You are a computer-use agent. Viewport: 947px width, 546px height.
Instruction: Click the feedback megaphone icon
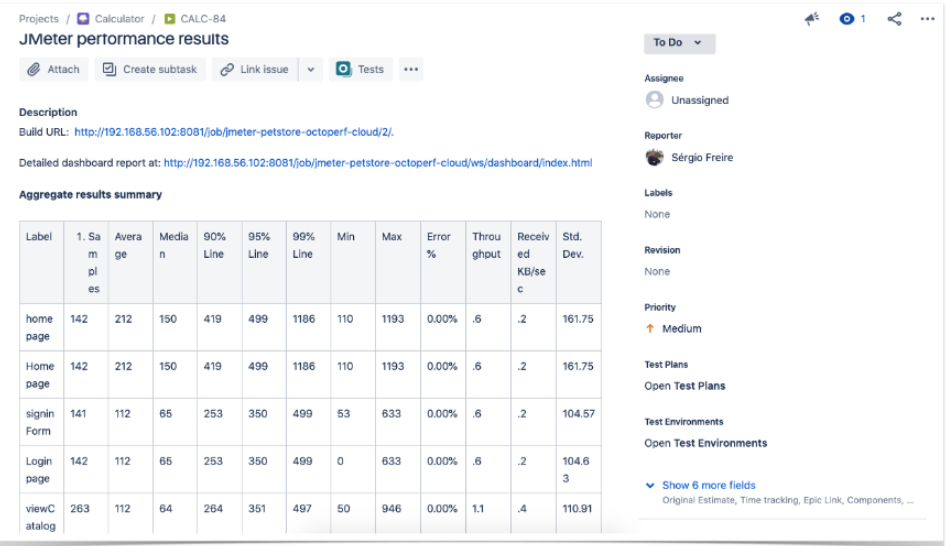click(x=812, y=19)
